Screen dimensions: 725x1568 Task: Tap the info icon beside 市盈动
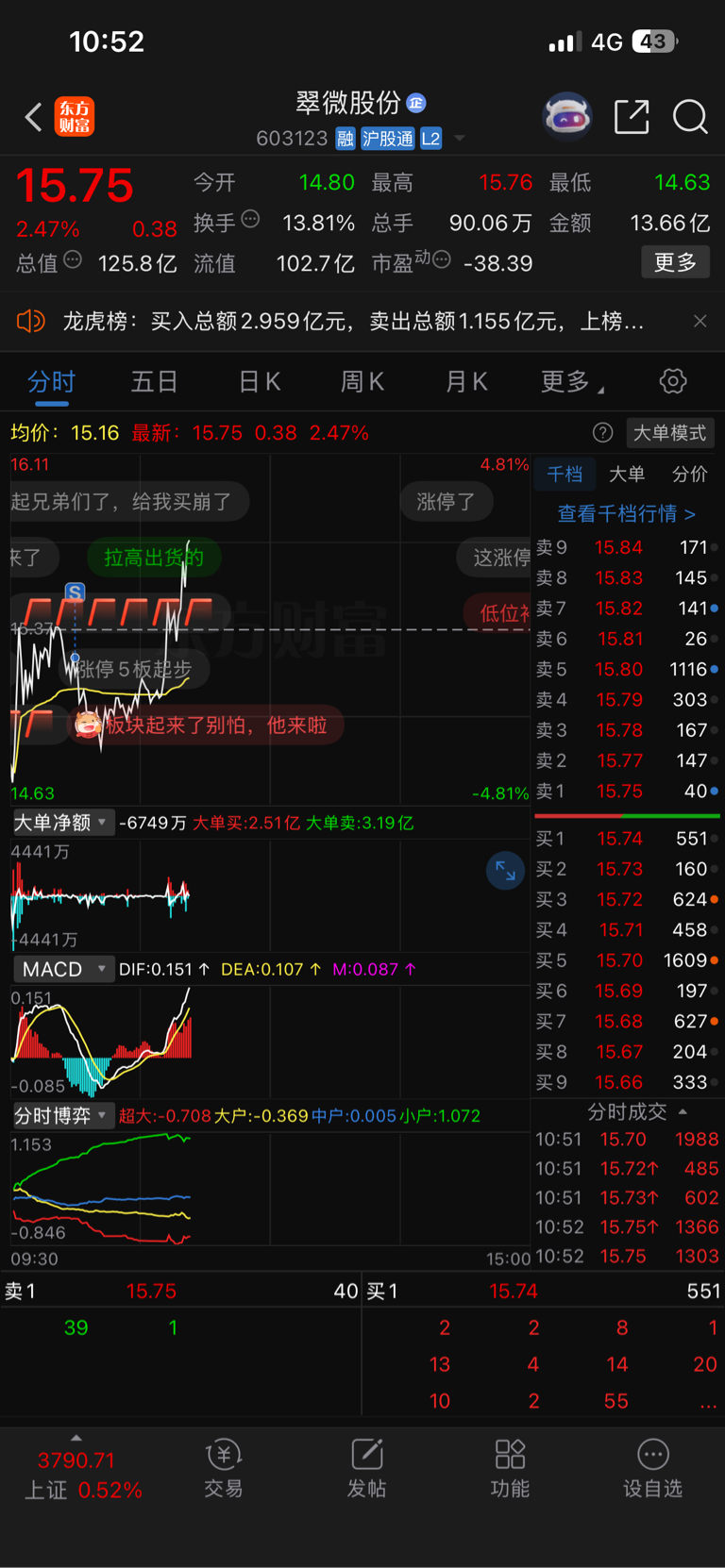coord(441,259)
